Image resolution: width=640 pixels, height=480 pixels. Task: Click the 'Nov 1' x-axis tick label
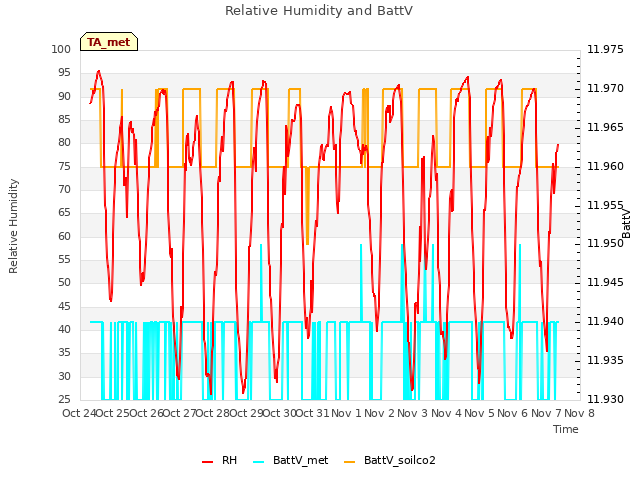click(x=346, y=413)
